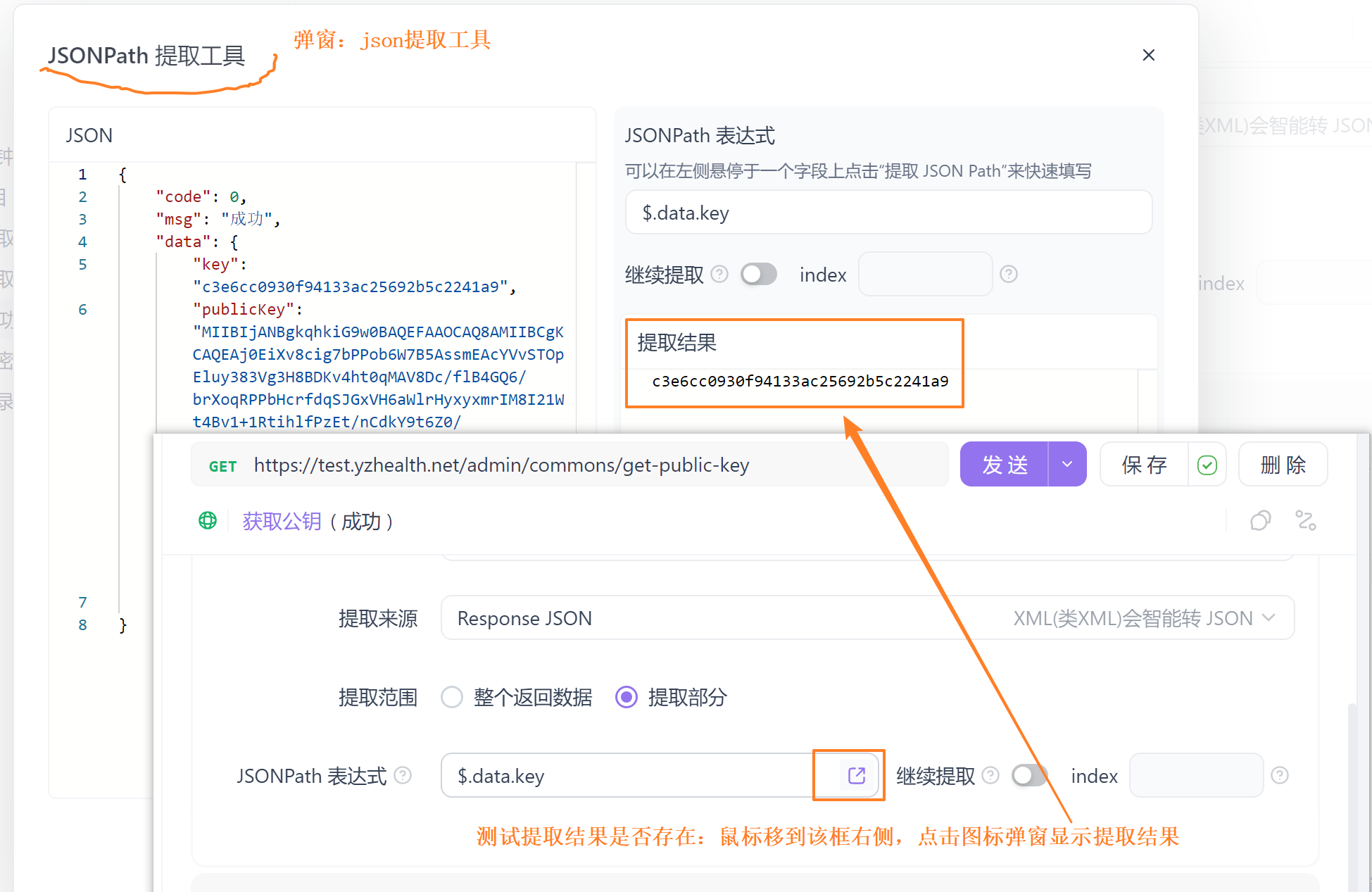1372x892 pixels.
Task: Click the popup JSONPath expression input field
Action: tap(888, 213)
